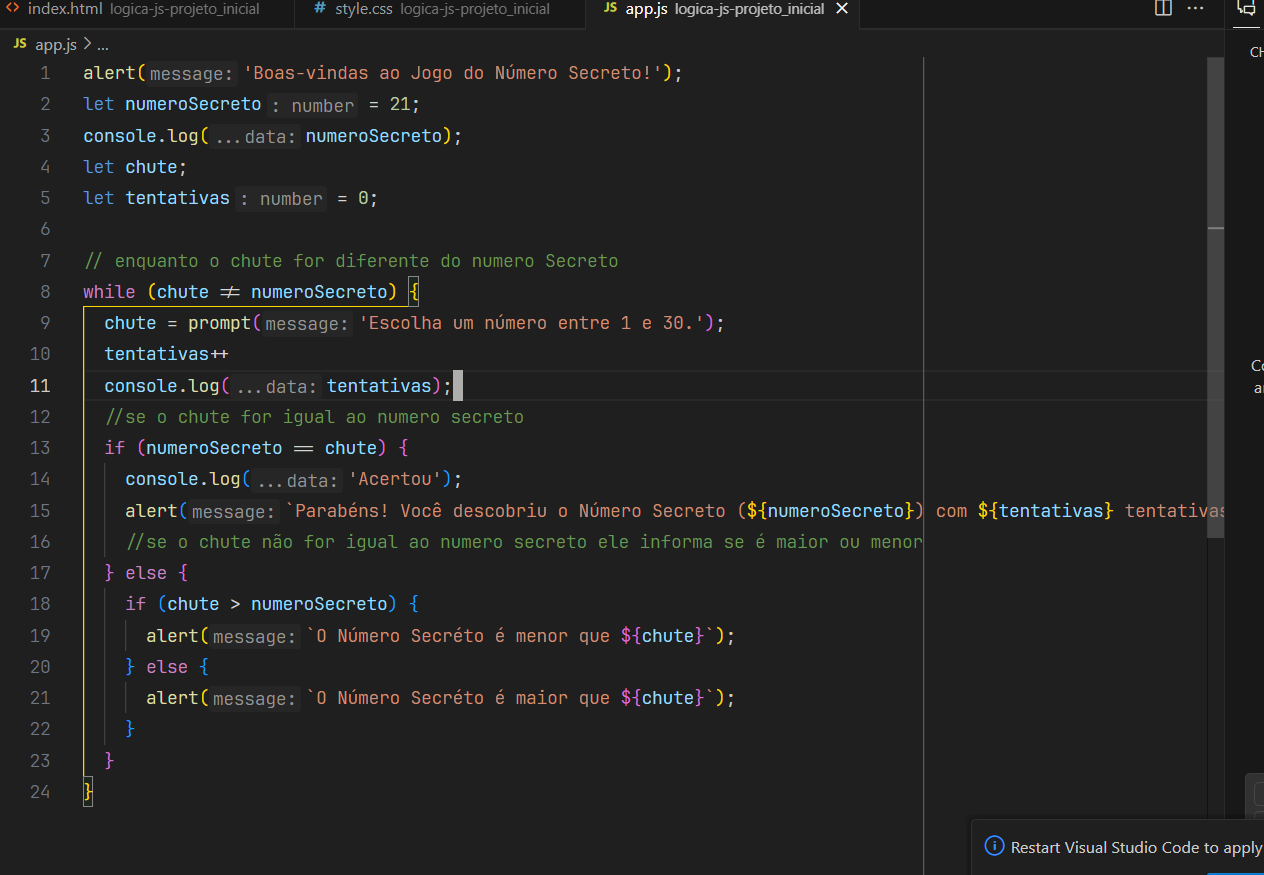Click the JS icon in the breadcrumb bar
This screenshot has height=875, width=1264.
(x=21, y=44)
